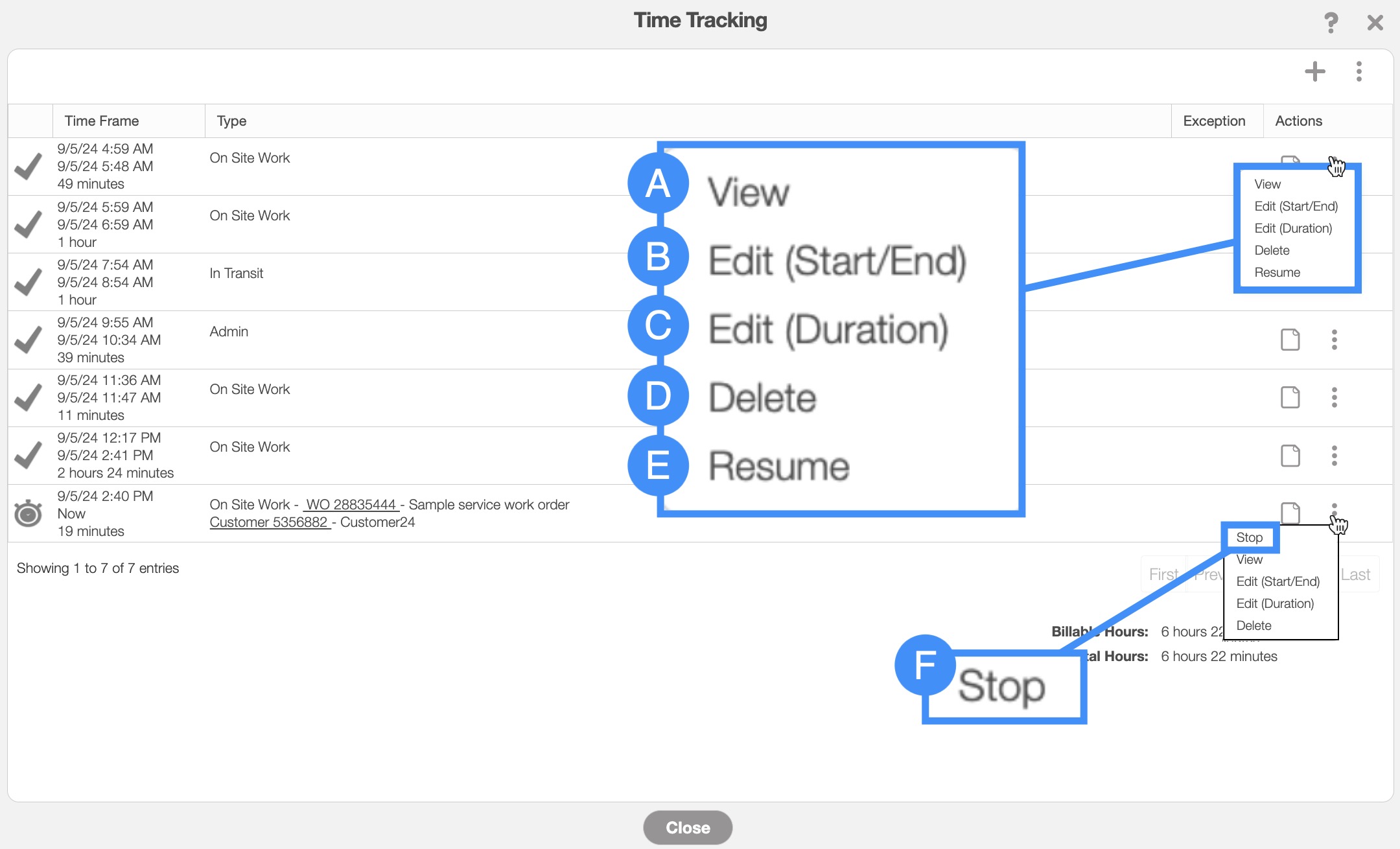Open note icon for 12:17 PM entry

coord(1290,456)
